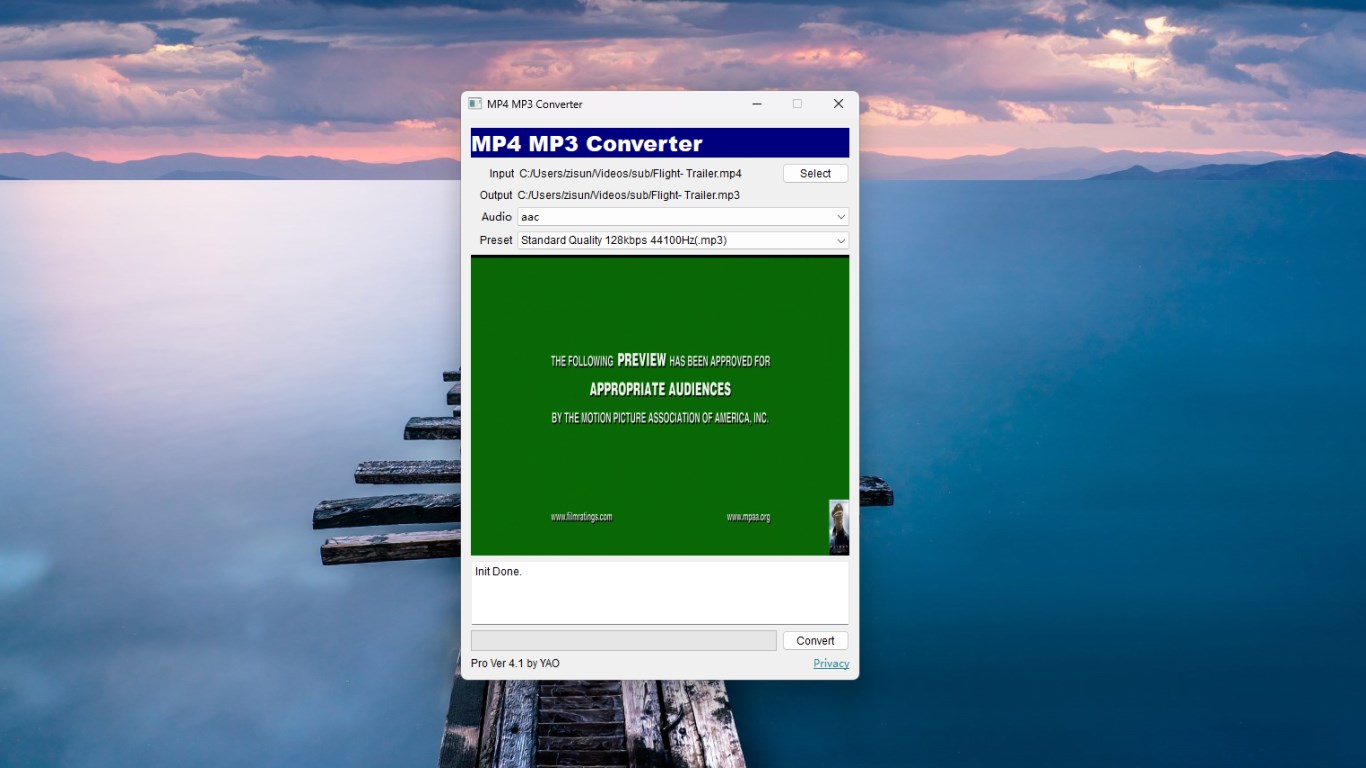Click the MP4 MP3 Converter title-bar app icon

(x=475, y=104)
